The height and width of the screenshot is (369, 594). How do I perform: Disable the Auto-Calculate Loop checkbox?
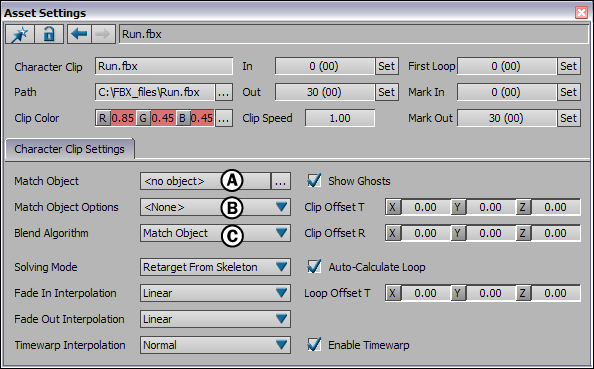314,267
